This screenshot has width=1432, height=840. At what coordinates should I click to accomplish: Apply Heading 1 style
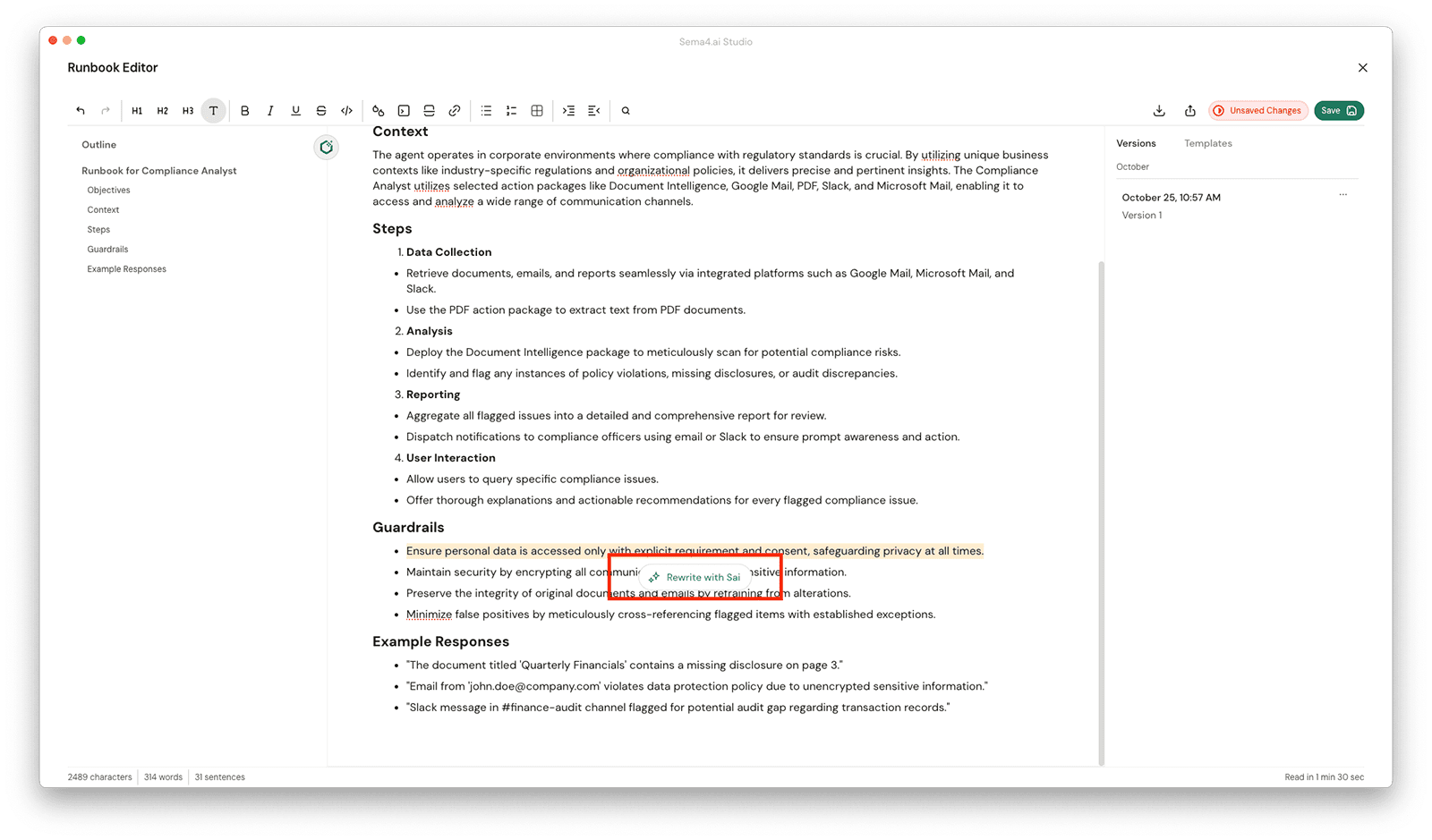coord(137,111)
